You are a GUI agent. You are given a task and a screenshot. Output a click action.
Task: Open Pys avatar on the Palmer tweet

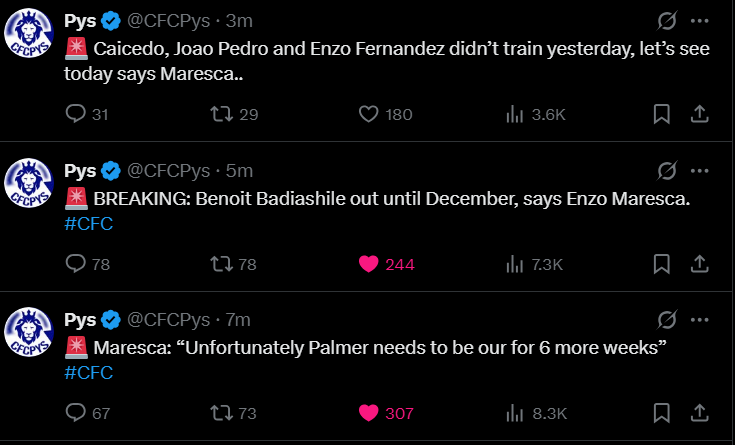(x=28, y=332)
